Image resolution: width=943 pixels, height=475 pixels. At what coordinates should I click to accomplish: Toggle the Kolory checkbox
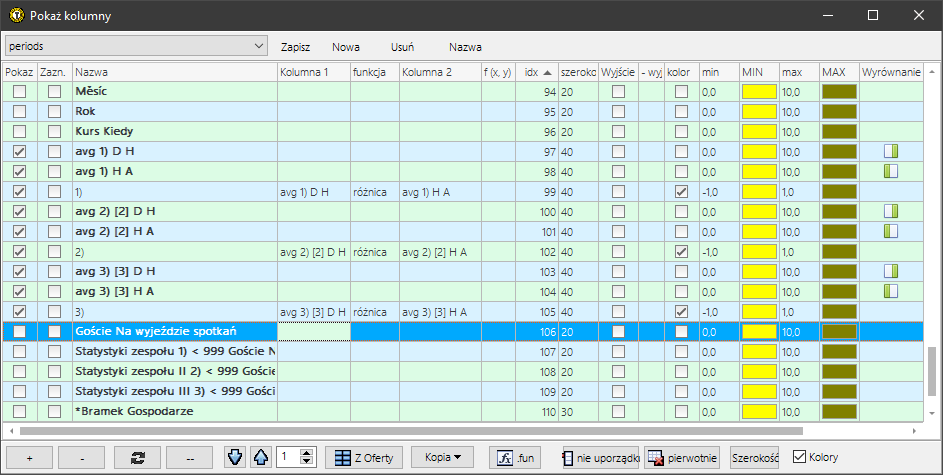coord(799,457)
